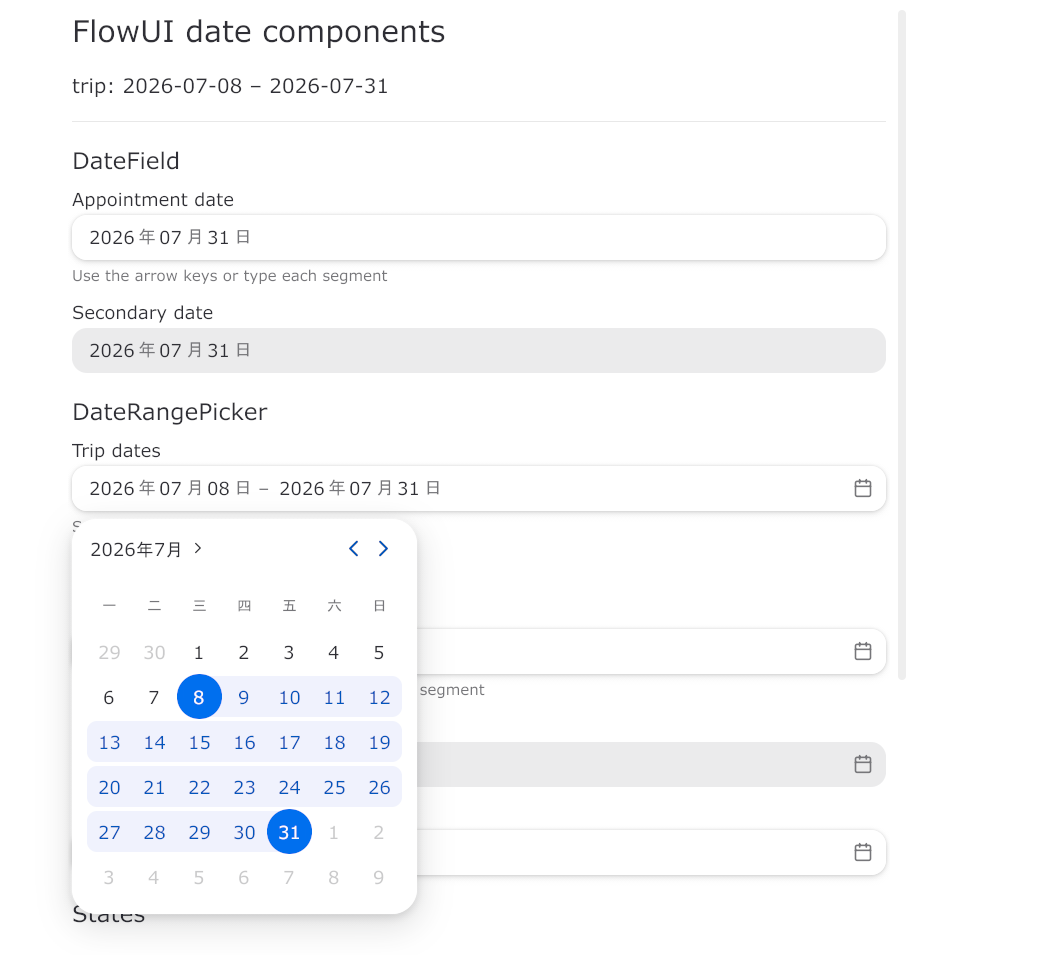Click the day segment of the trip end date

pyautogui.click(x=408, y=489)
